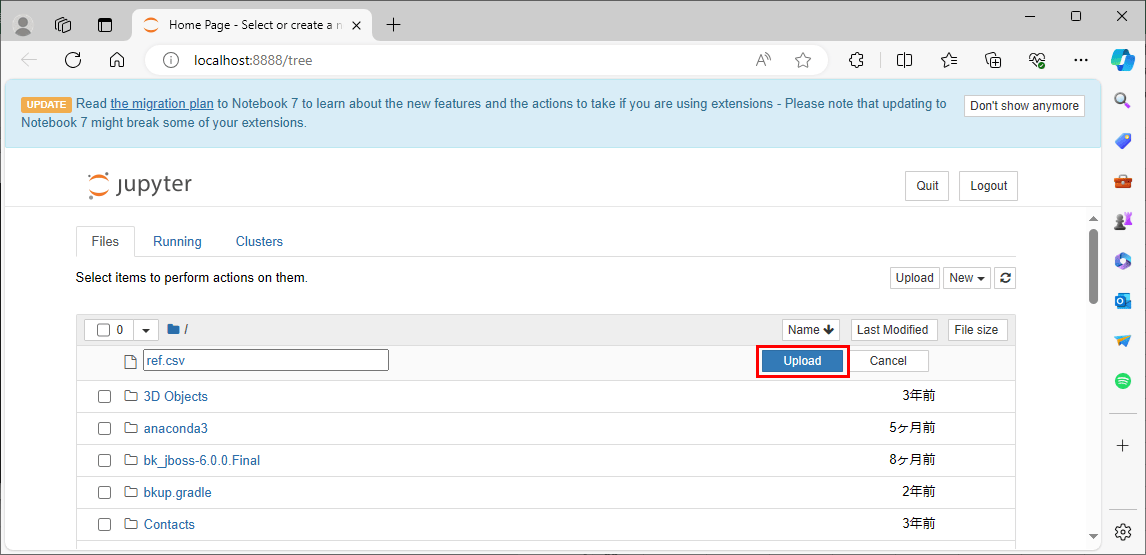Open the migration plan link
The image size is (1146, 555).
(162, 104)
